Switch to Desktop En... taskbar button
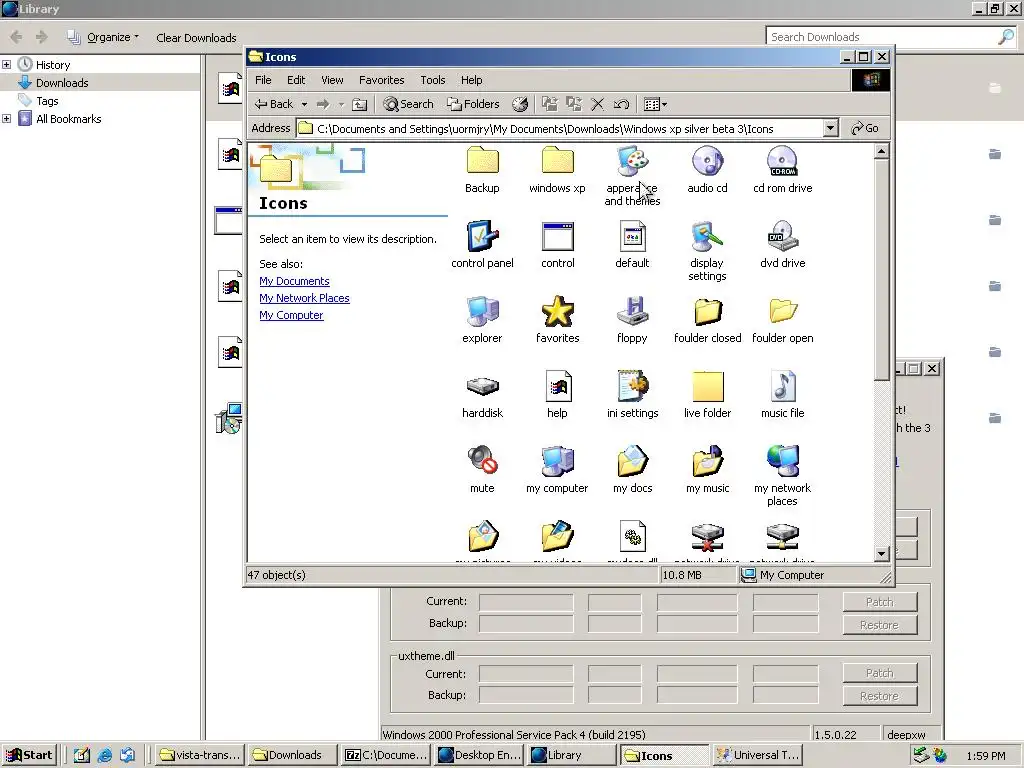The image size is (1024, 768). [x=479, y=755]
